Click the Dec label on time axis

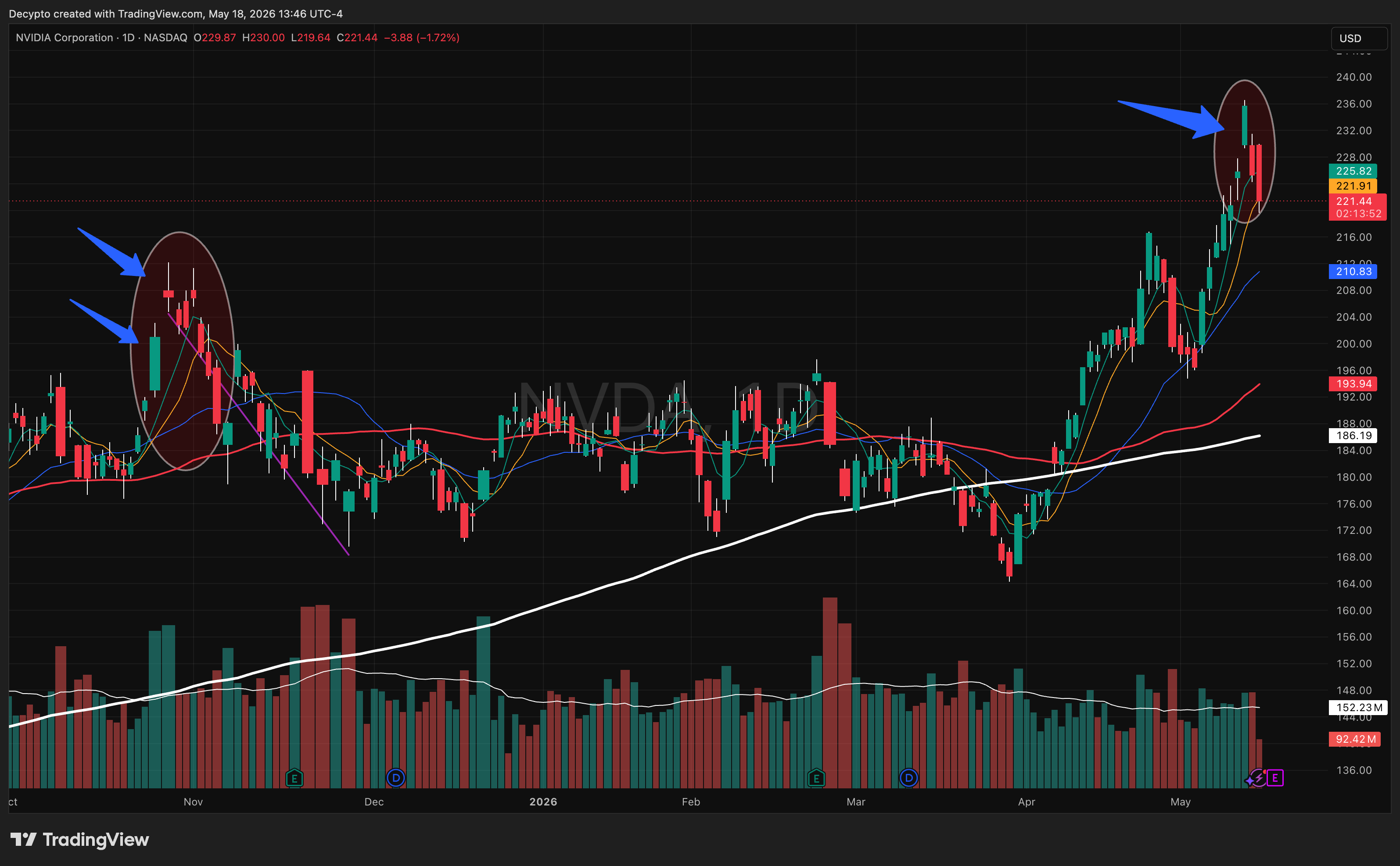pos(374,802)
